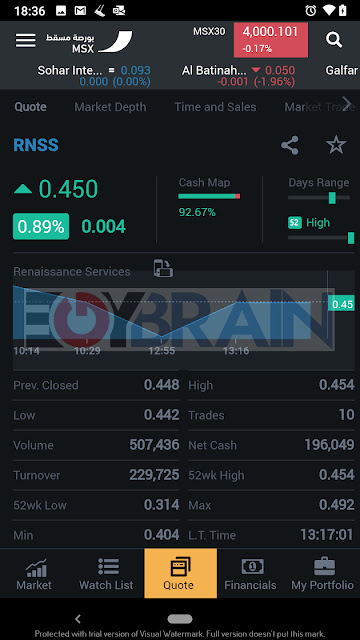The width and height of the screenshot is (360, 640).
Task: Share the RNSS quote
Action: [290, 145]
